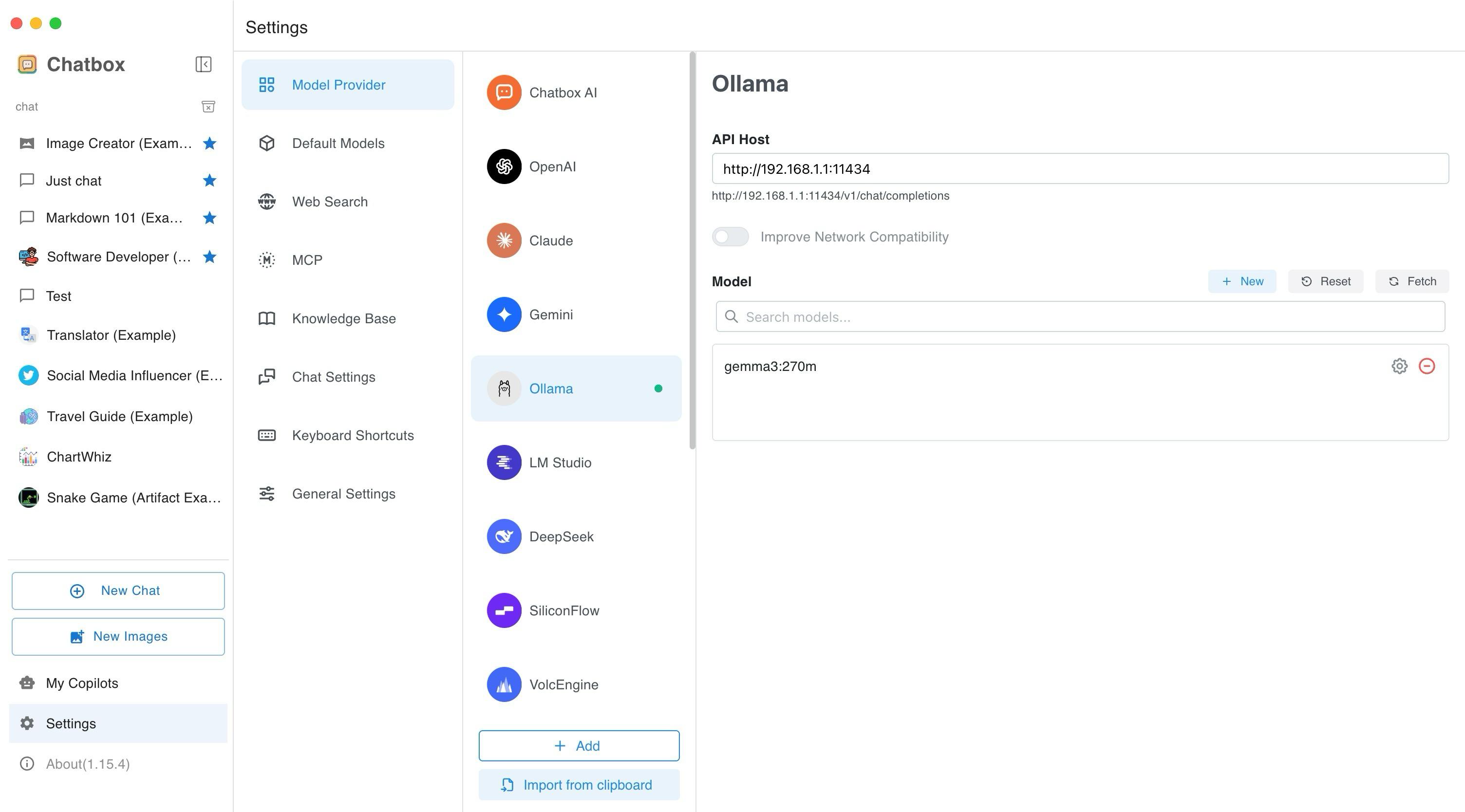Screen dimensions: 1465x812
Task: Focus the Search models field
Action: point(1080,317)
